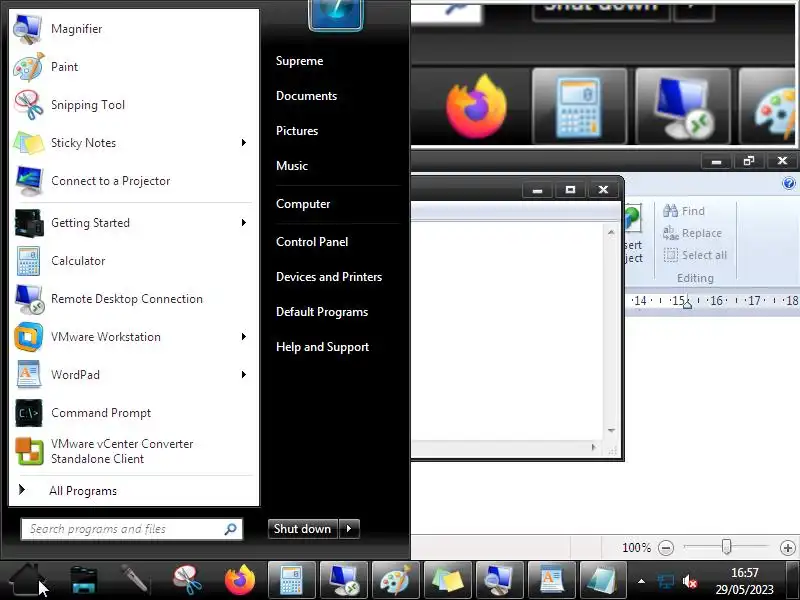Image resolution: width=800 pixels, height=600 pixels.
Task: Launch Calculator from the Start menu
Action: point(132,261)
